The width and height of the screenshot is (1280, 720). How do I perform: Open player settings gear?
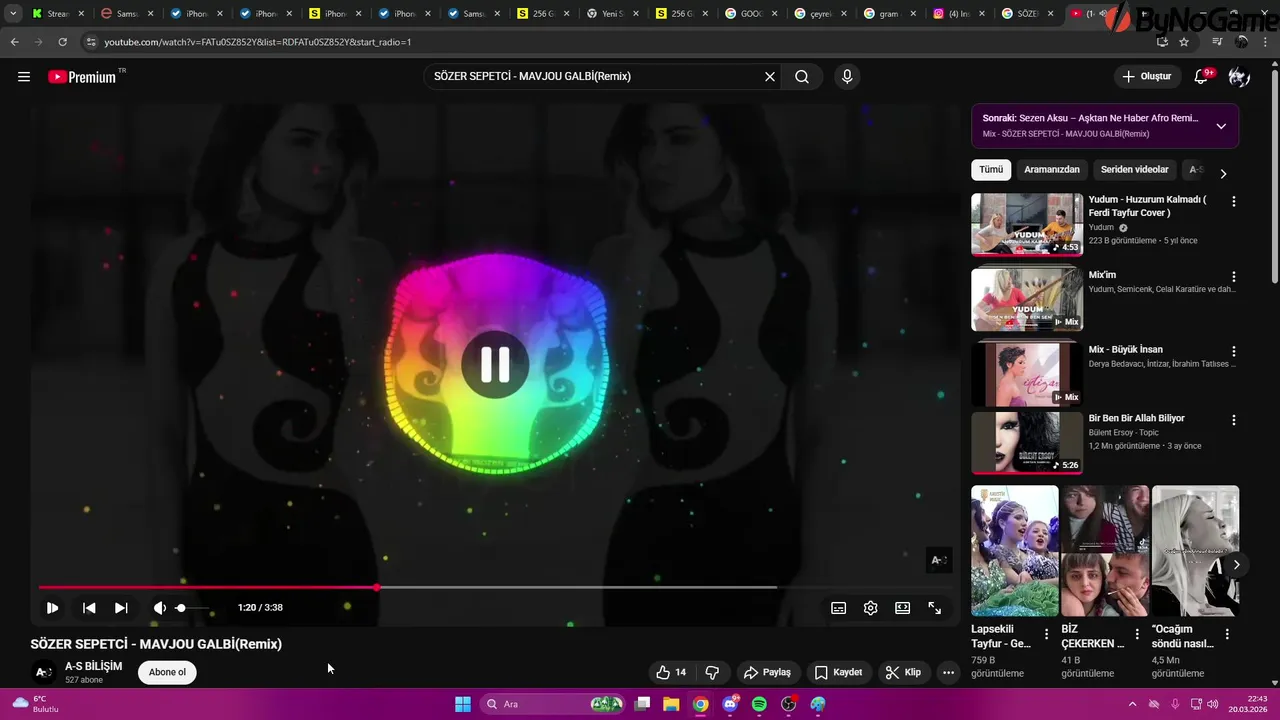871,608
